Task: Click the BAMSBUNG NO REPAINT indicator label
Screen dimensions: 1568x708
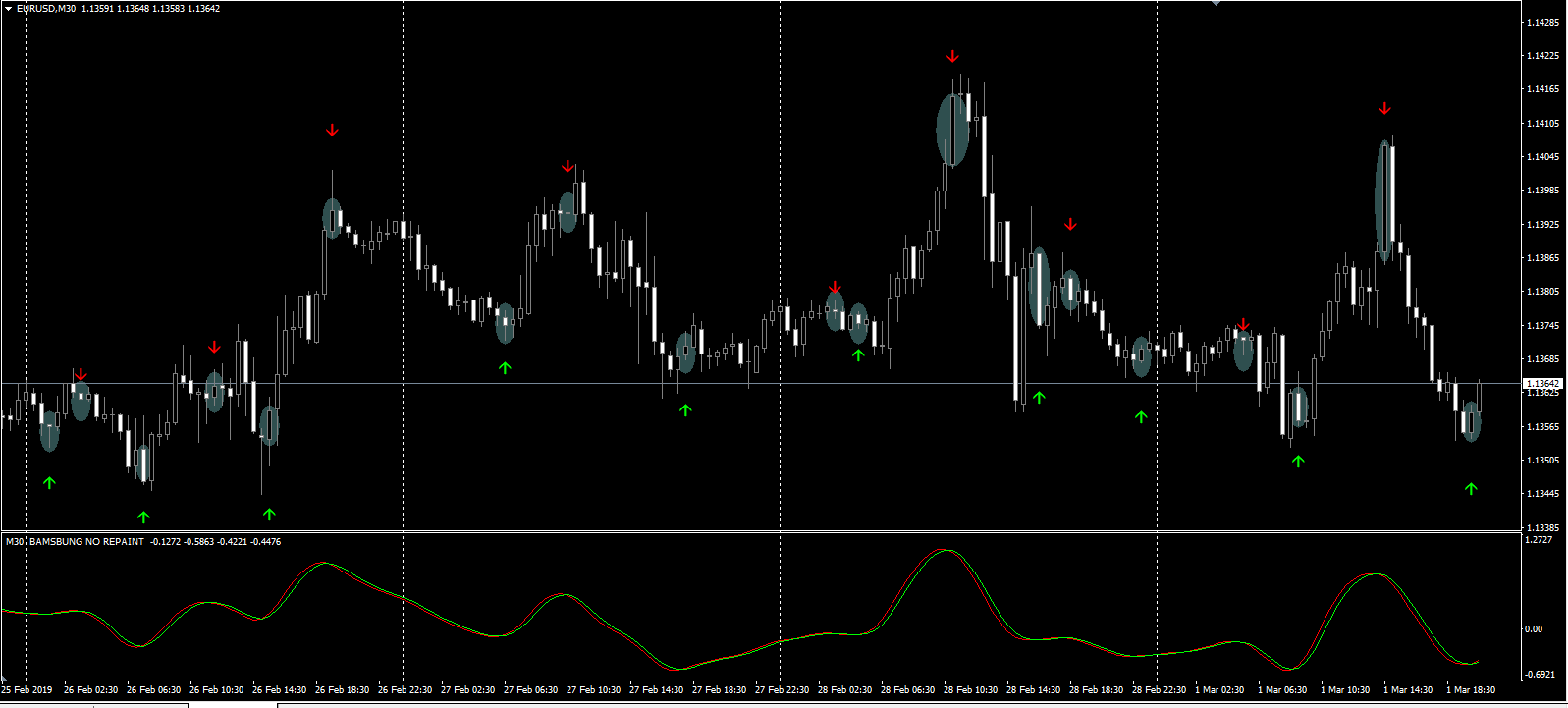Action: 86,542
